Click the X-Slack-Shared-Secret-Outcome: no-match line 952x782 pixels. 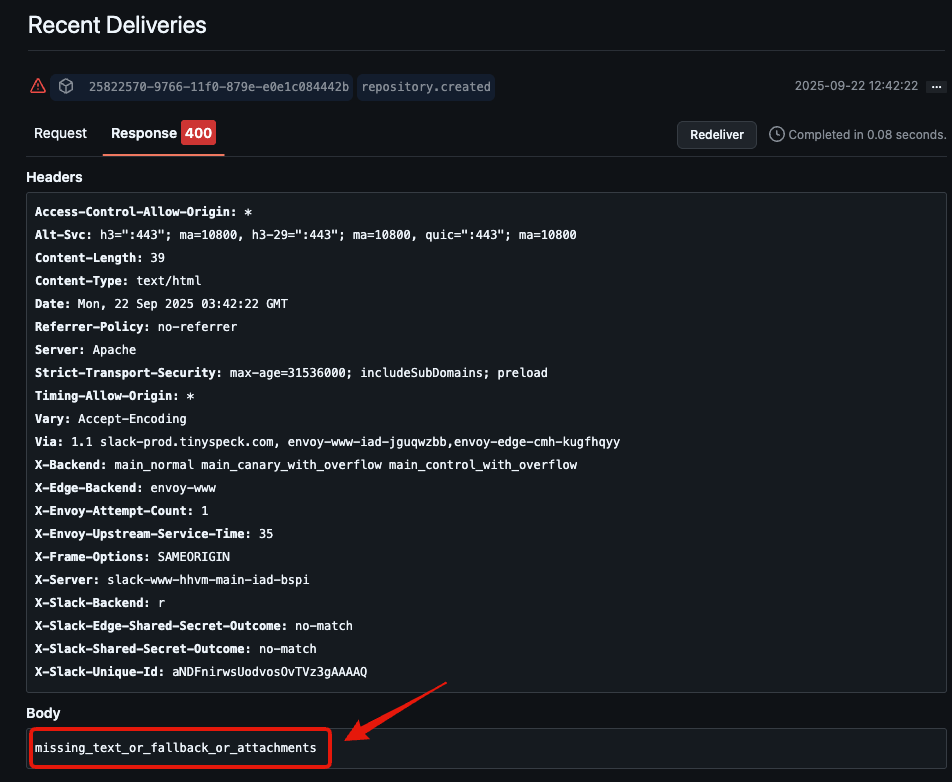coord(175,649)
